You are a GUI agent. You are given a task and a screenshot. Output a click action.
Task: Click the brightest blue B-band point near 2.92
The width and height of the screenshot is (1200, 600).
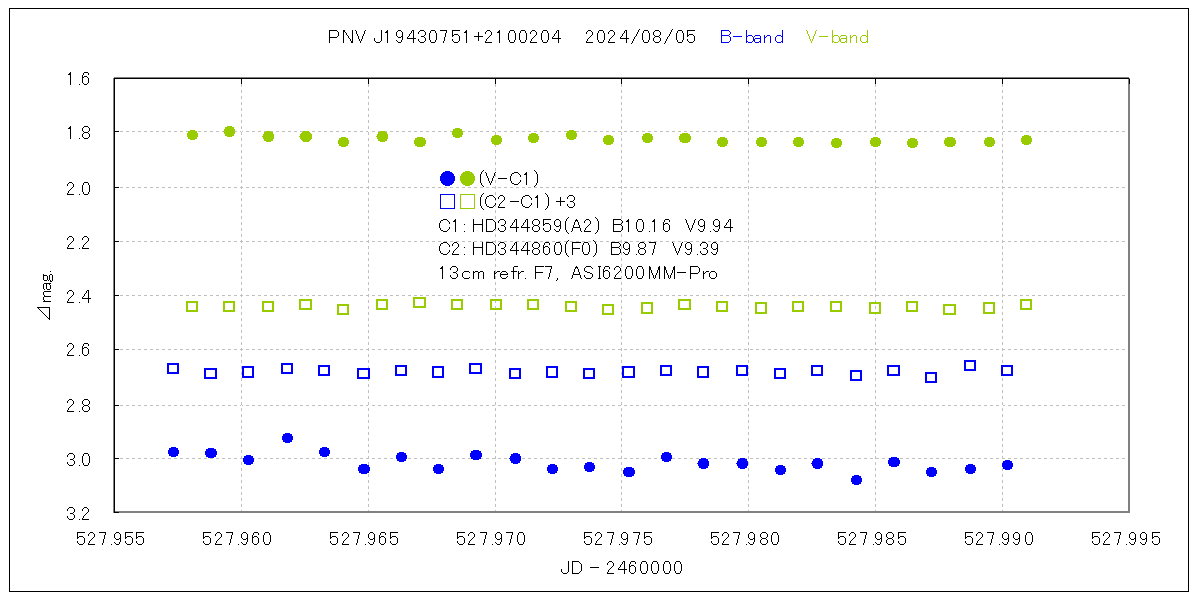[x=287, y=438]
